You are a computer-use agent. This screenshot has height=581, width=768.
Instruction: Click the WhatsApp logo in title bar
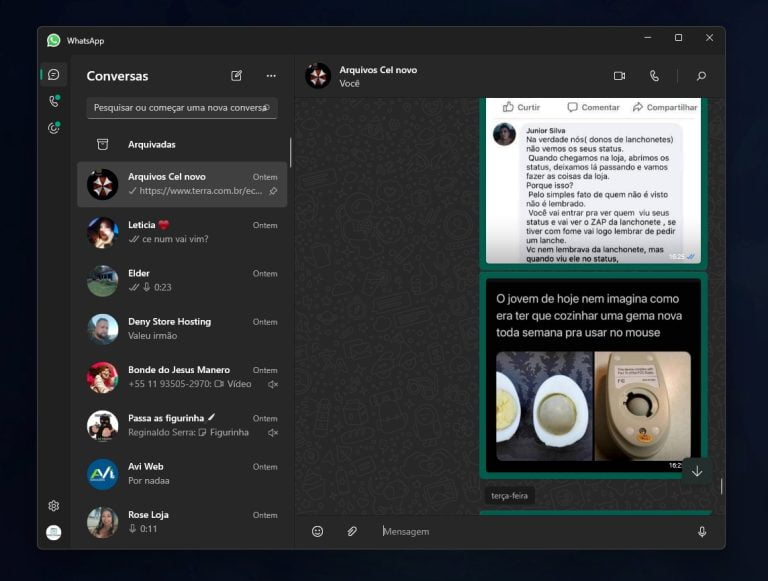(53, 40)
